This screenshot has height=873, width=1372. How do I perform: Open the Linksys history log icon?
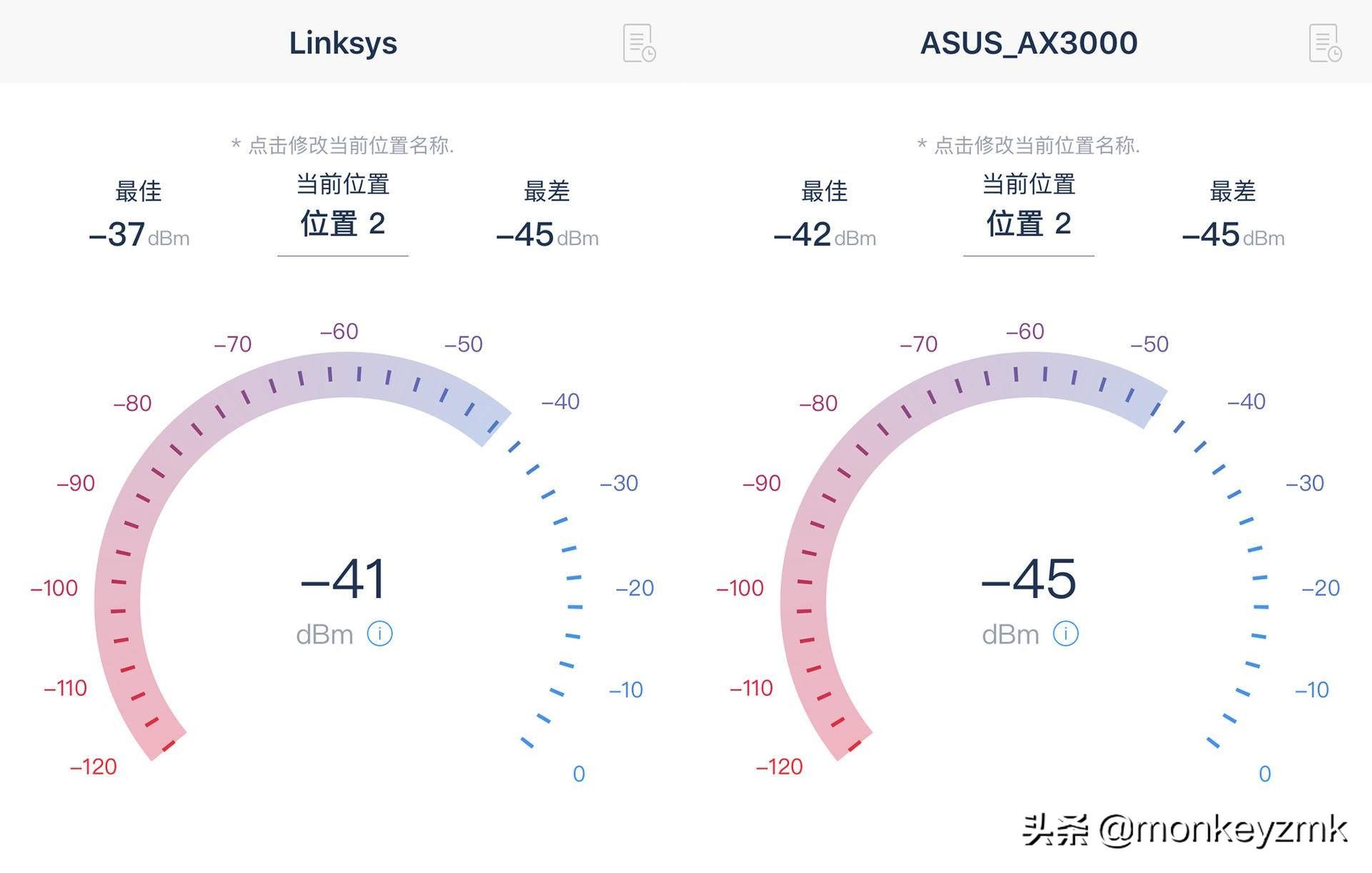639,43
